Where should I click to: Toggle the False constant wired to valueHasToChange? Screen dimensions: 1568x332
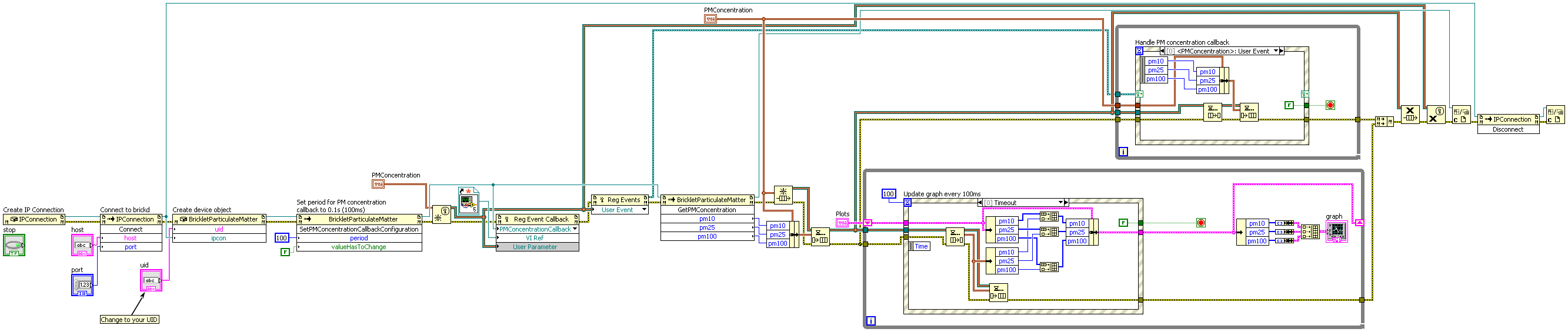coord(285,251)
